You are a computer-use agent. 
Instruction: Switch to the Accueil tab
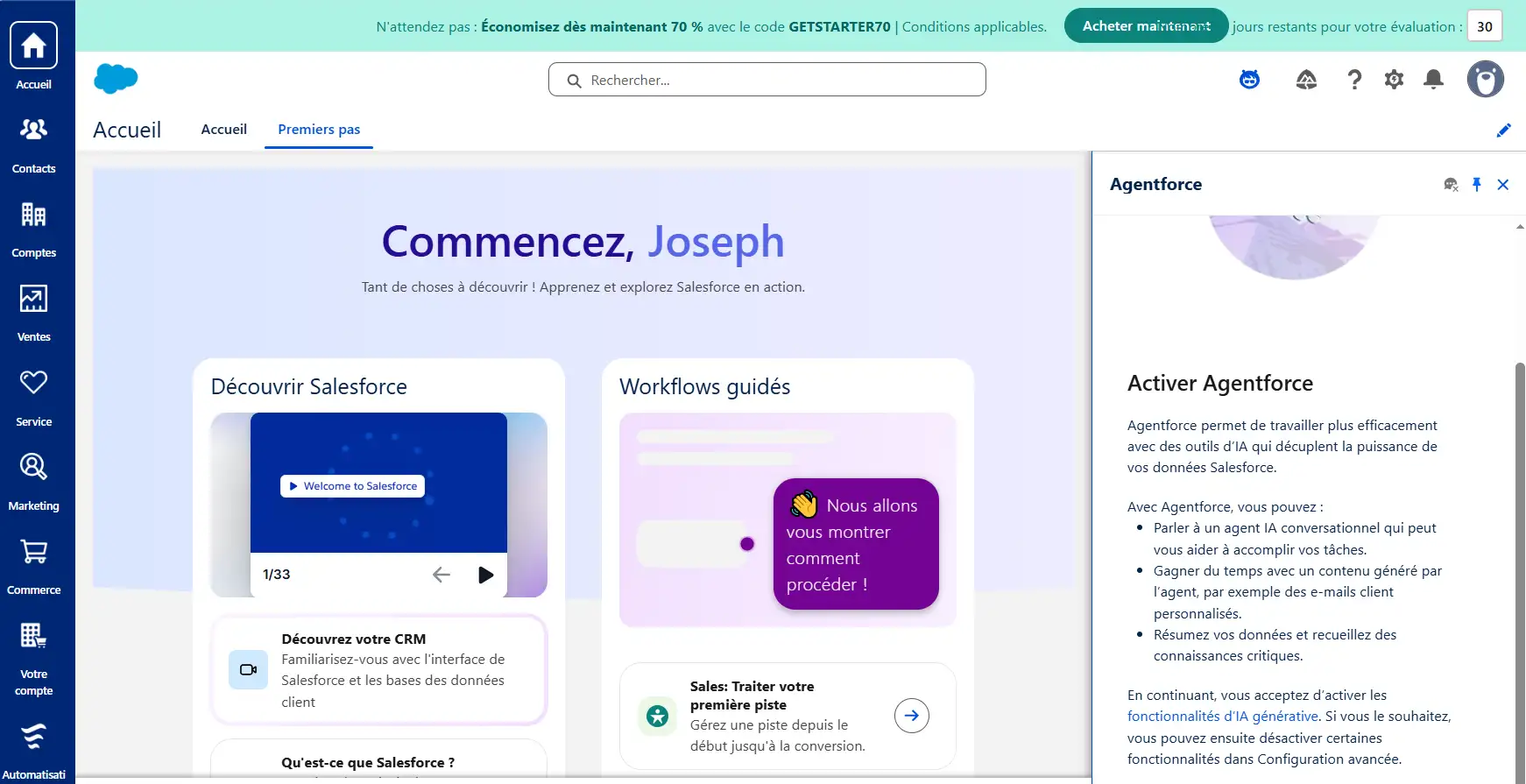point(224,130)
